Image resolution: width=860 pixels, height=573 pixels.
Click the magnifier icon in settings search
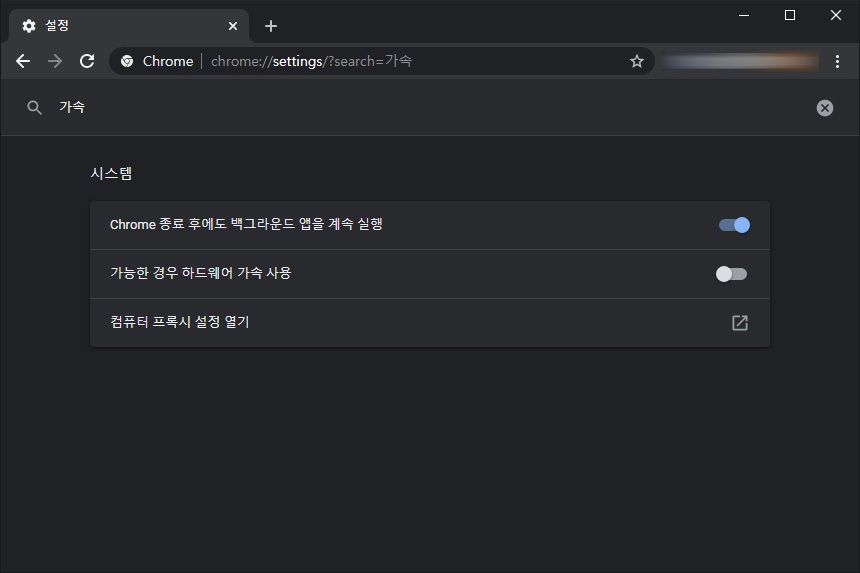click(x=34, y=107)
